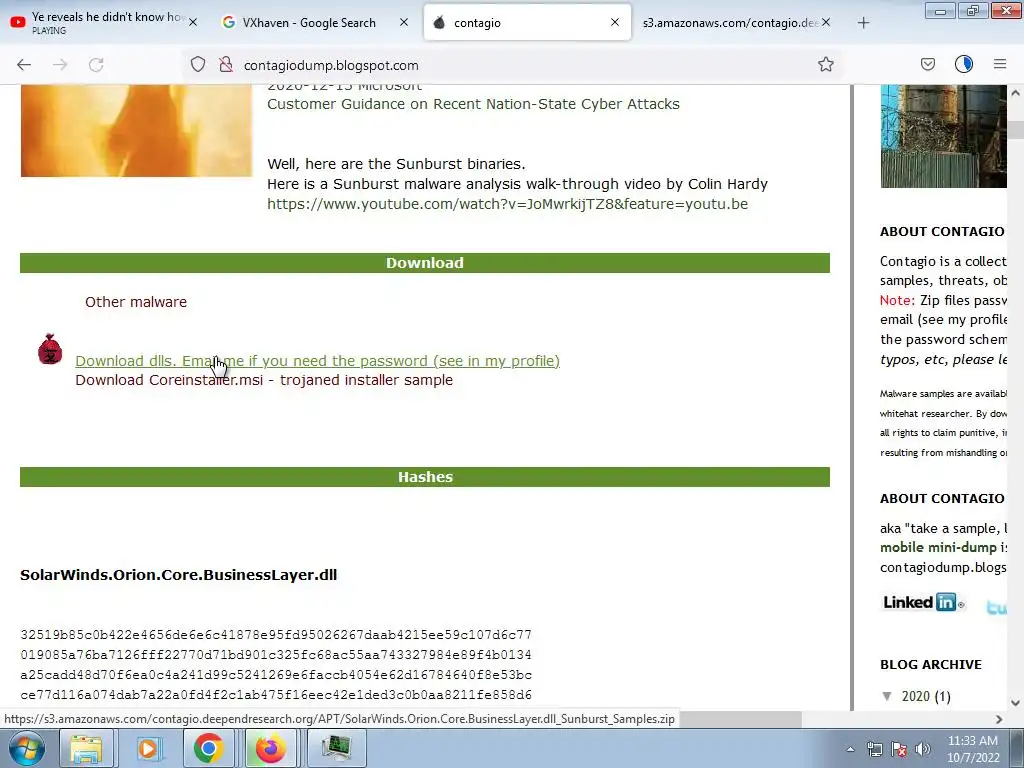Click the Other malware text
The image size is (1024, 768).
coord(136,302)
